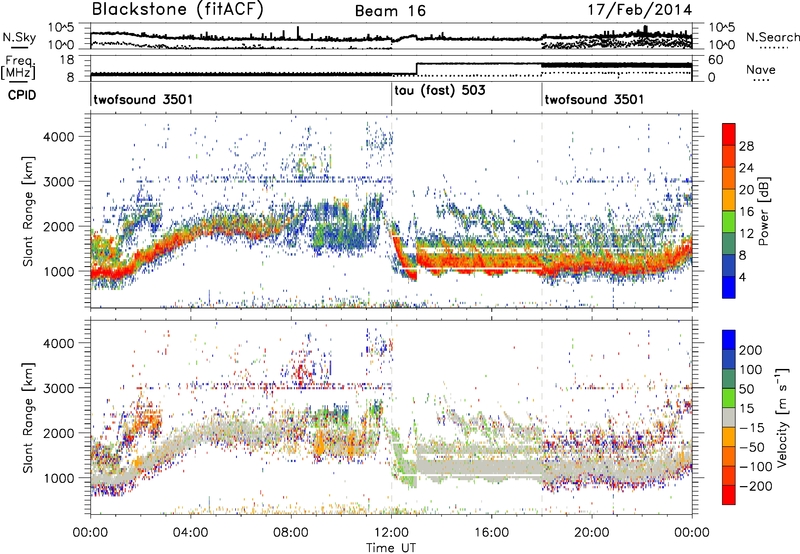Image resolution: width=800 pixels, height=554 pixels.
Task: Click the N.Search legend label
Action: [x=772, y=37]
